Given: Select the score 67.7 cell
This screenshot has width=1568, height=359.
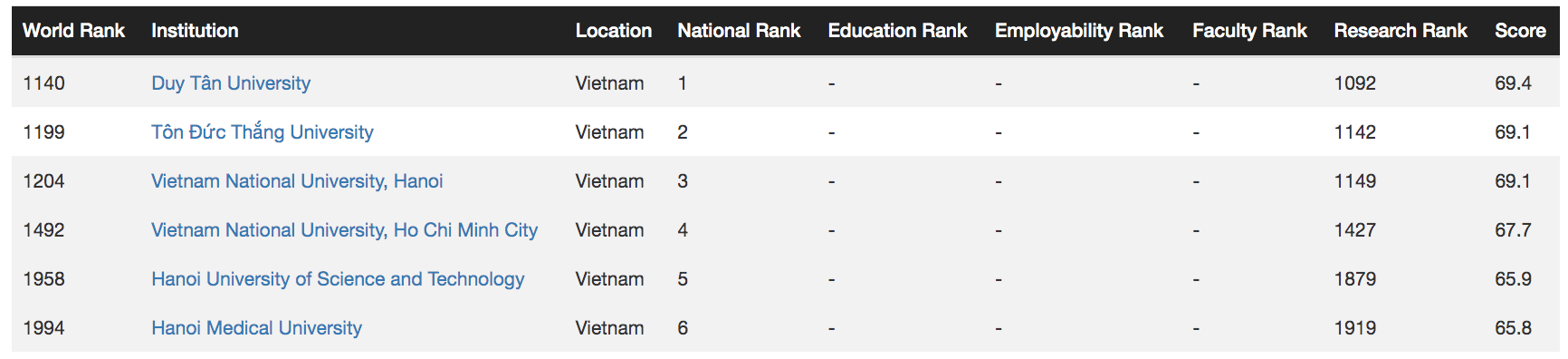Looking at the screenshot, I should point(1513,230).
